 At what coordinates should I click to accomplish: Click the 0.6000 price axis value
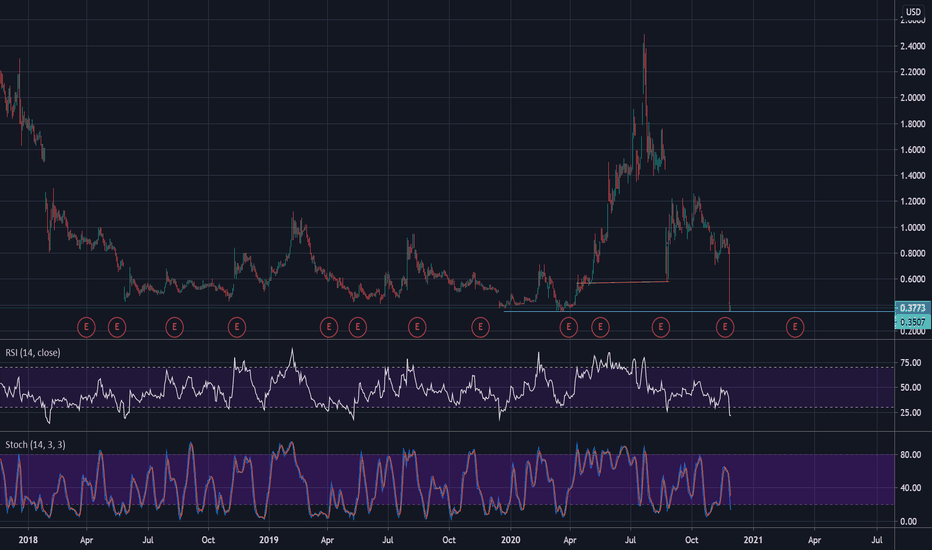pyautogui.click(x=912, y=279)
